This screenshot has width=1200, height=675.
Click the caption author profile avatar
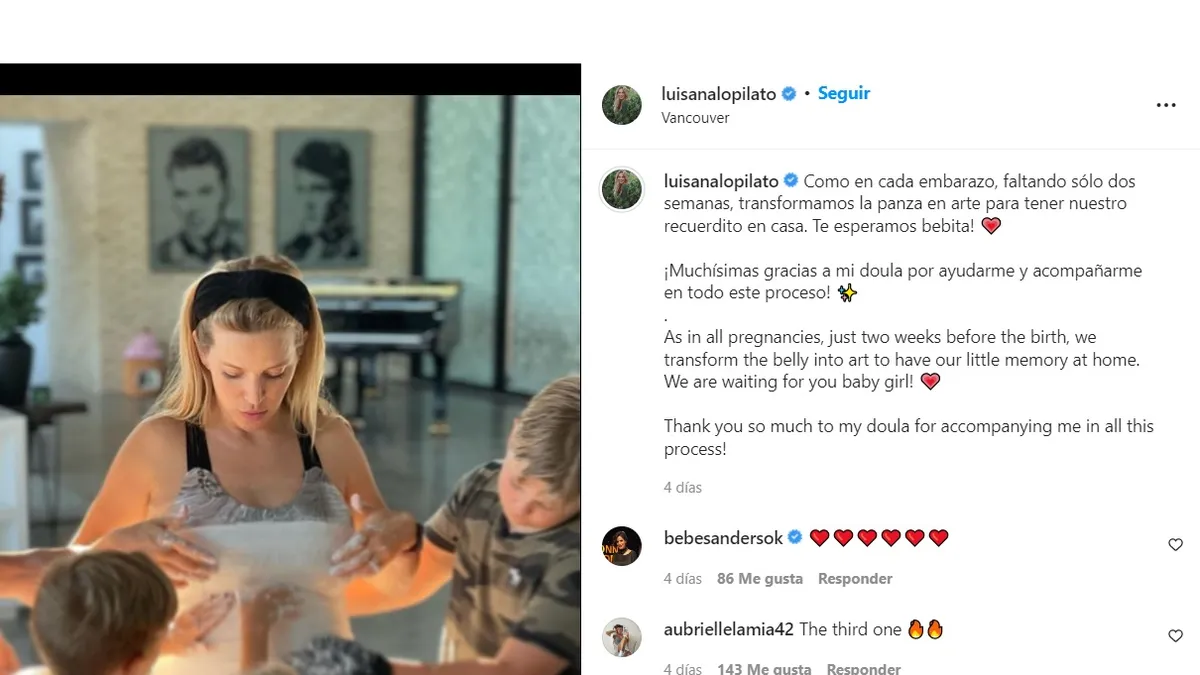[621, 189]
